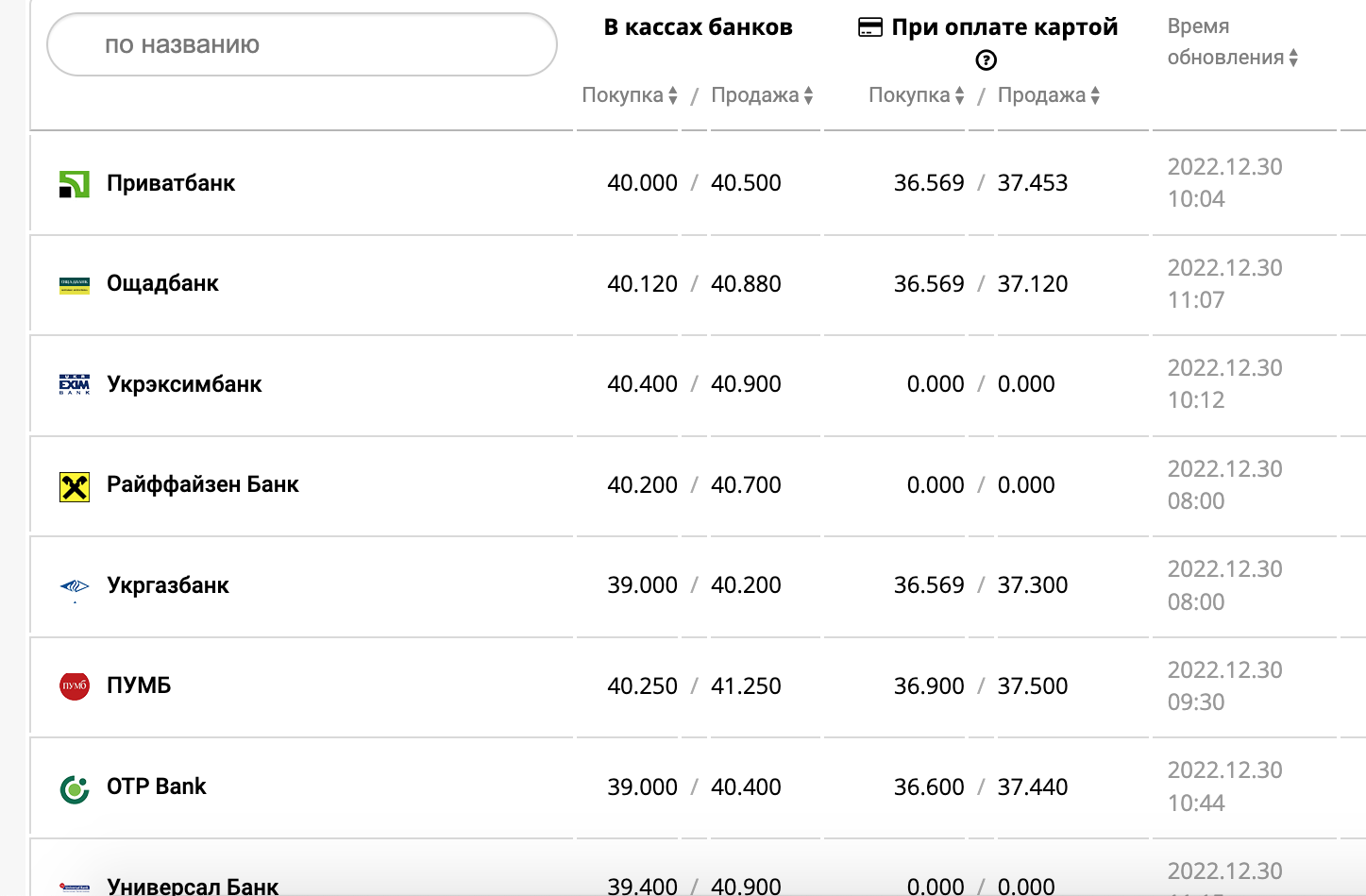Viewport: 1366px width, 896px height.
Task: Click the help question mark under card payment
Action: pos(986,60)
